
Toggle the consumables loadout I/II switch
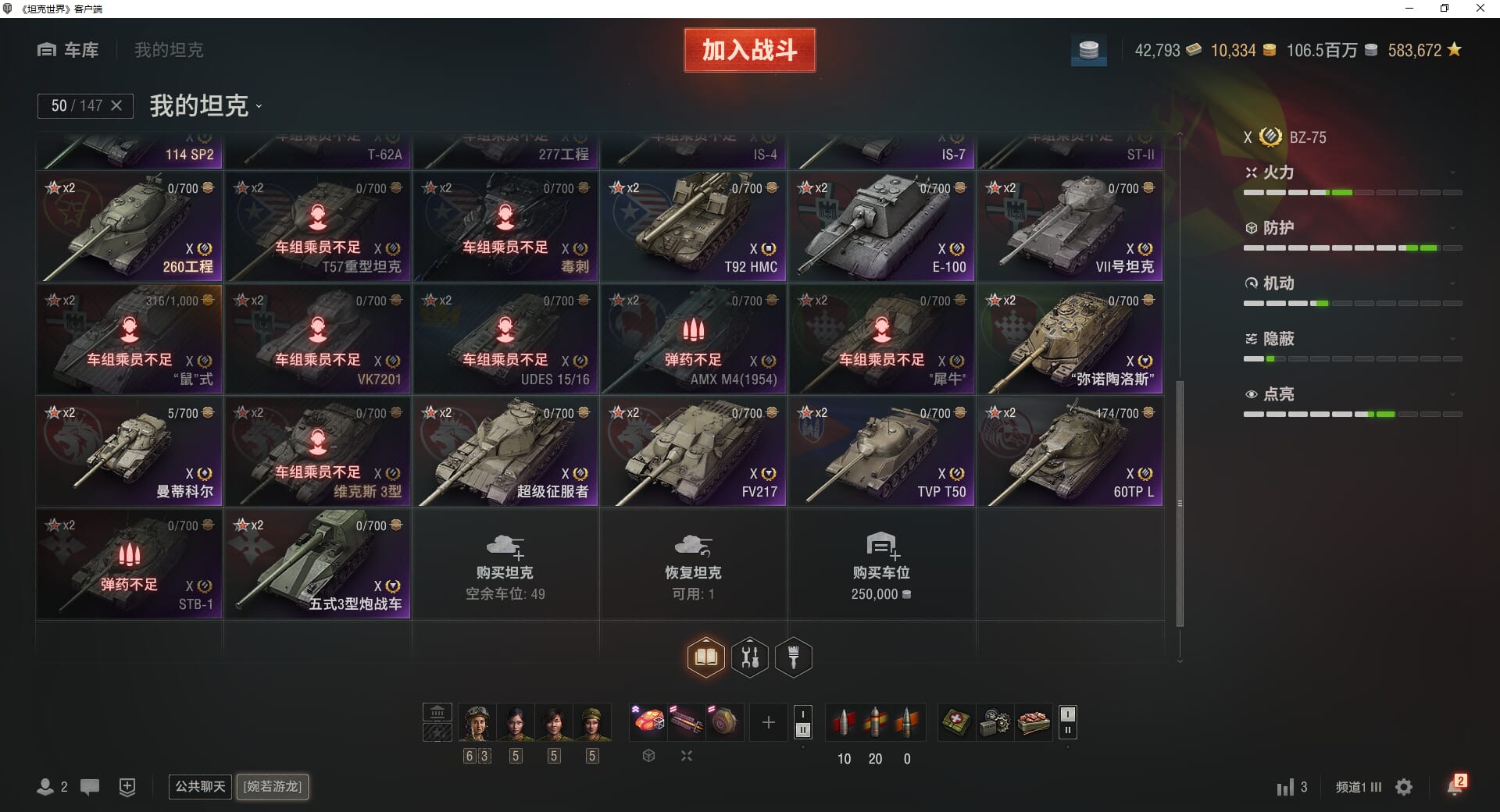pos(1068,722)
